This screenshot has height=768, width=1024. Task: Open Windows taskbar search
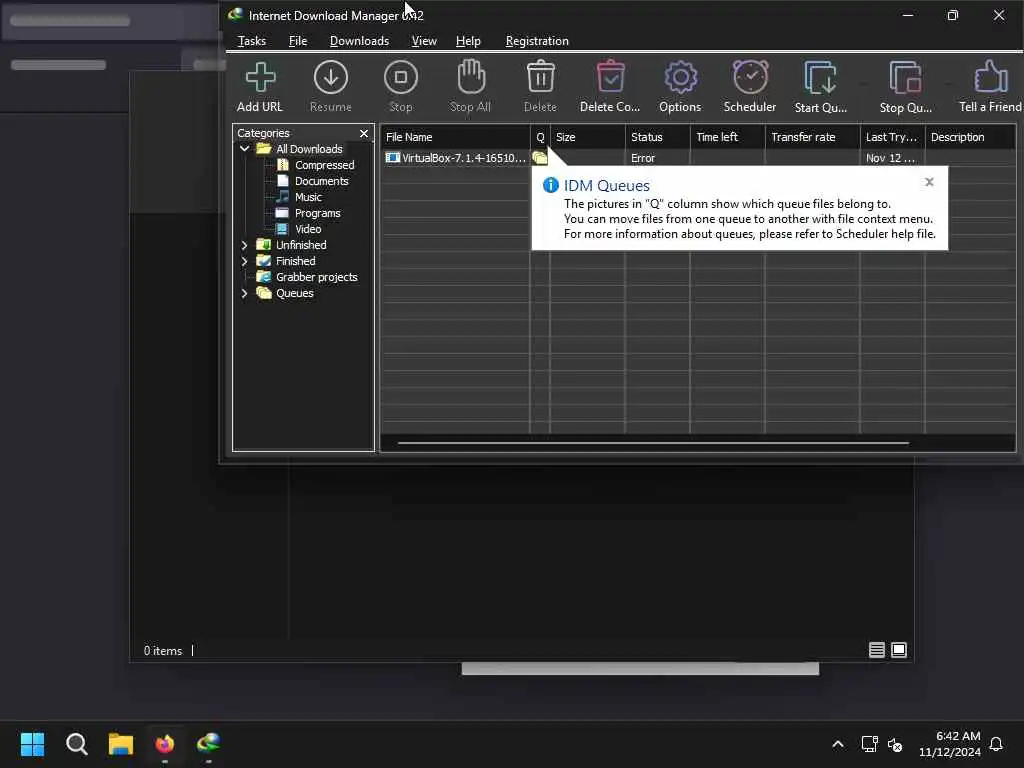point(76,744)
